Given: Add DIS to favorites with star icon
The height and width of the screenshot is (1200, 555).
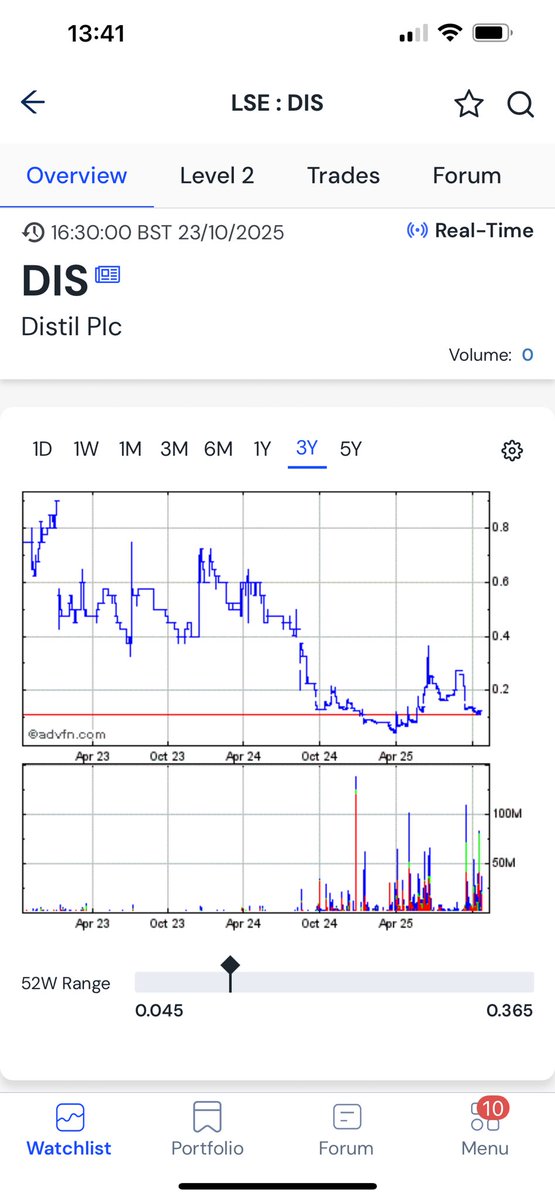Looking at the screenshot, I should [x=469, y=104].
